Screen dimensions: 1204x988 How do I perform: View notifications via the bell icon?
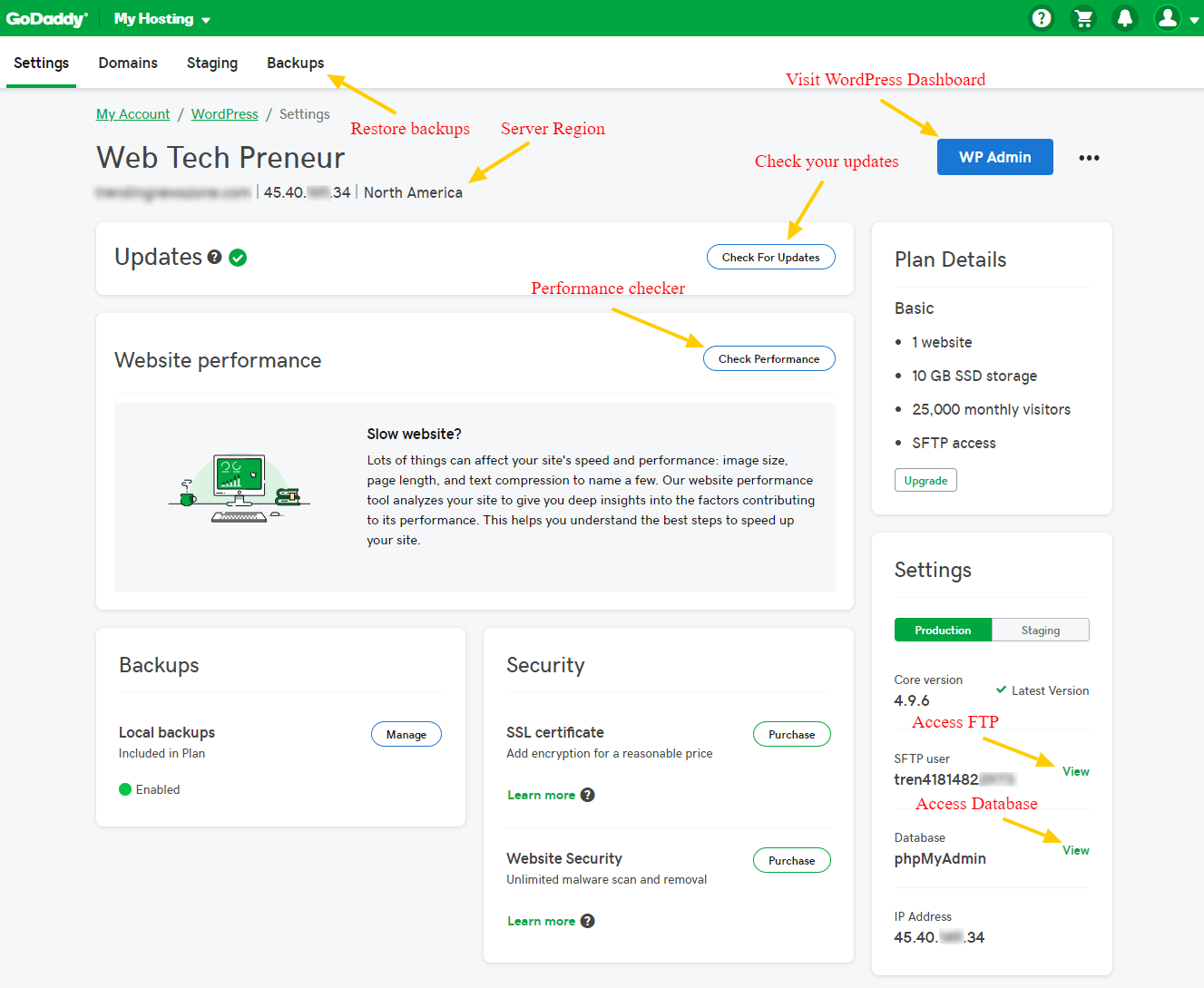point(1125,17)
